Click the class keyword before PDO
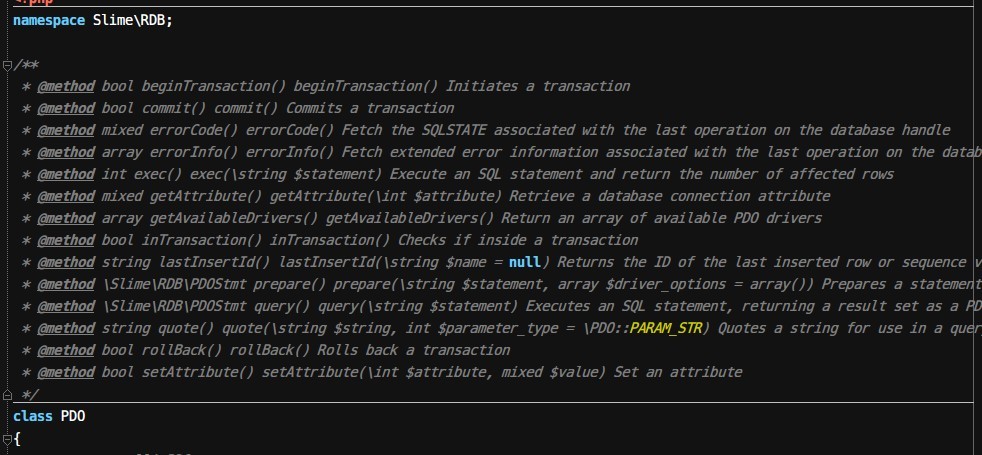The width and height of the screenshot is (982, 455). (33, 416)
